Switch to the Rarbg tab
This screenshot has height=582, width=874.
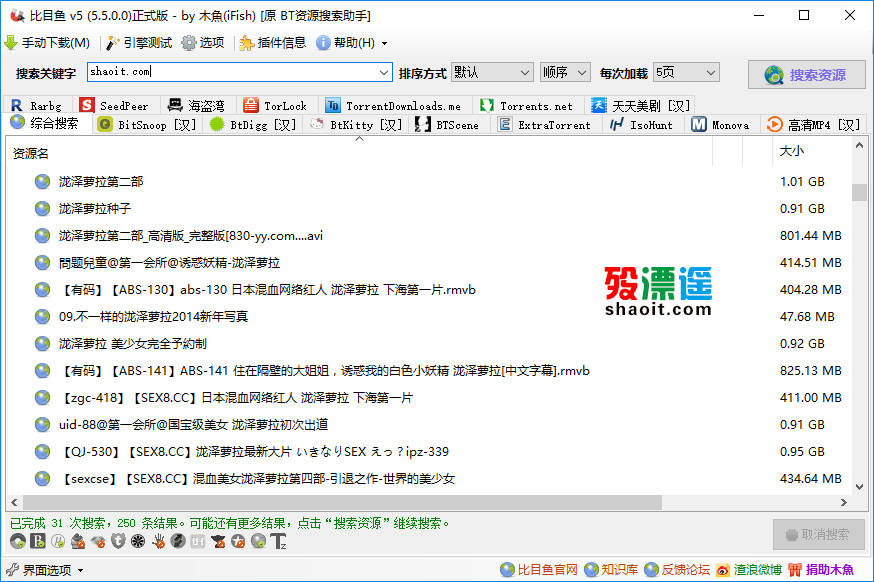pos(37,105)
